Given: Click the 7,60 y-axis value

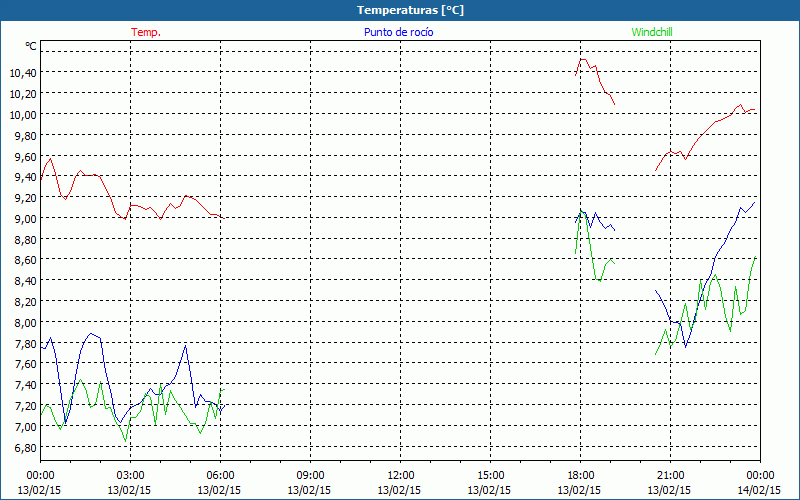Looking at the screenshot, I should click(x=25, y=364).
